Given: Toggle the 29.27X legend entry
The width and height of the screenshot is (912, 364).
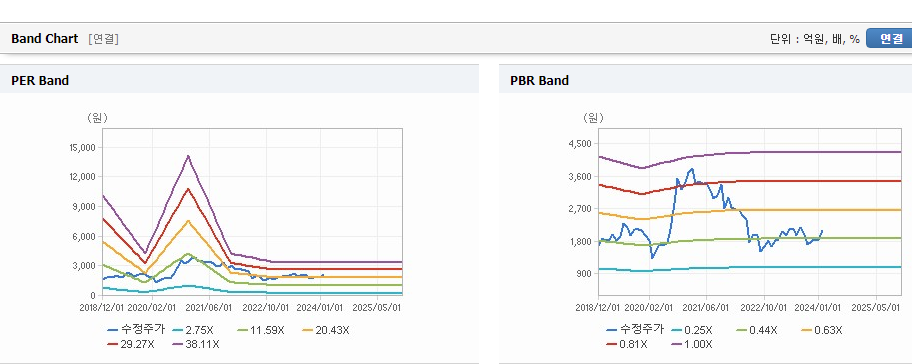Looking at the screenshot, I should [x=130, y=344].
